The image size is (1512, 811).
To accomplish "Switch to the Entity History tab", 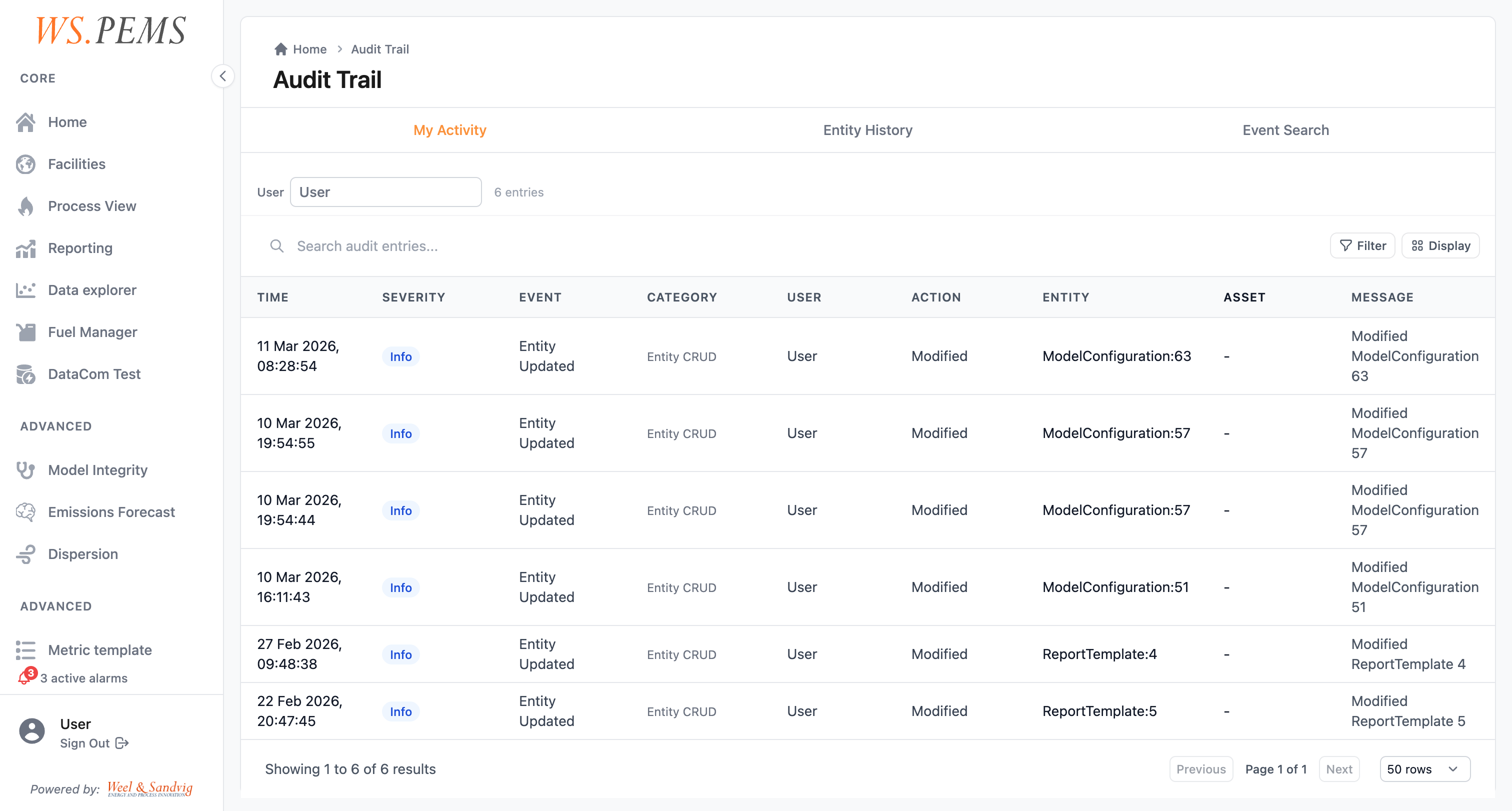I will [867, 130].
